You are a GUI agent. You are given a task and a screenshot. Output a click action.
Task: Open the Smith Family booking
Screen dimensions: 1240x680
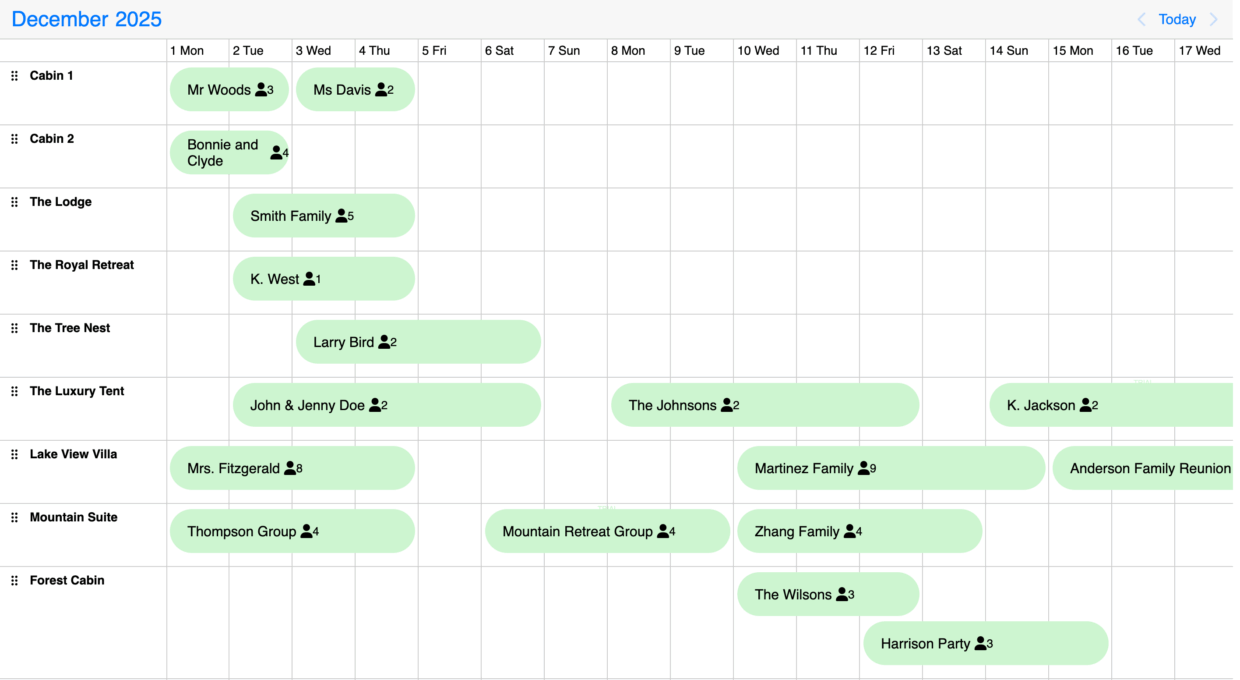pyautogui.click(x=323, y=216)
